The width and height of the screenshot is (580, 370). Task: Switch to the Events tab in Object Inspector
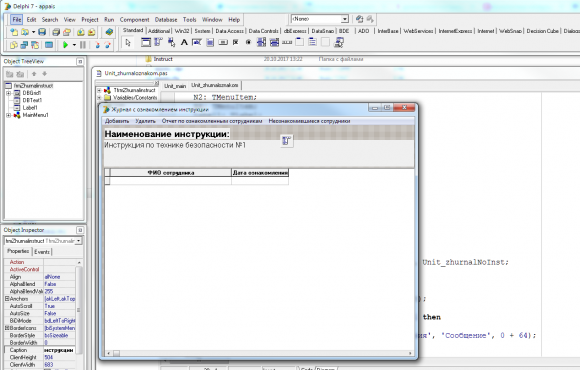tap(42, 252)
